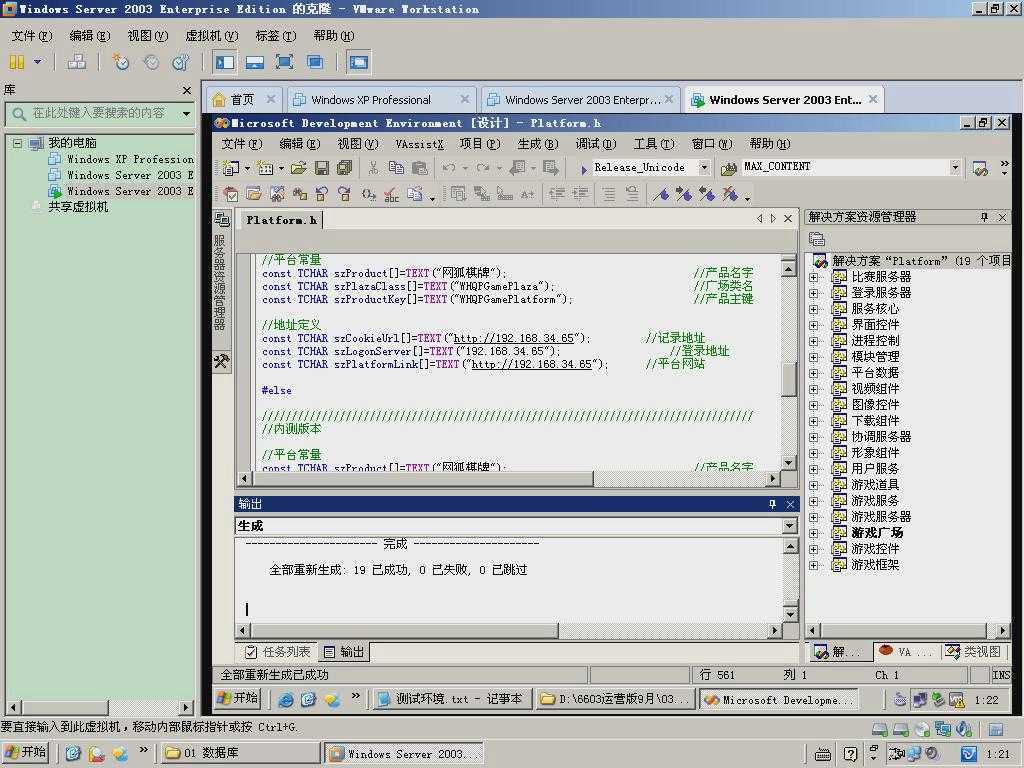Decrease indent toolbar icon
The height and width of the screenshot is (768, 1024).
pyautogui.click(x=556, y=194)
